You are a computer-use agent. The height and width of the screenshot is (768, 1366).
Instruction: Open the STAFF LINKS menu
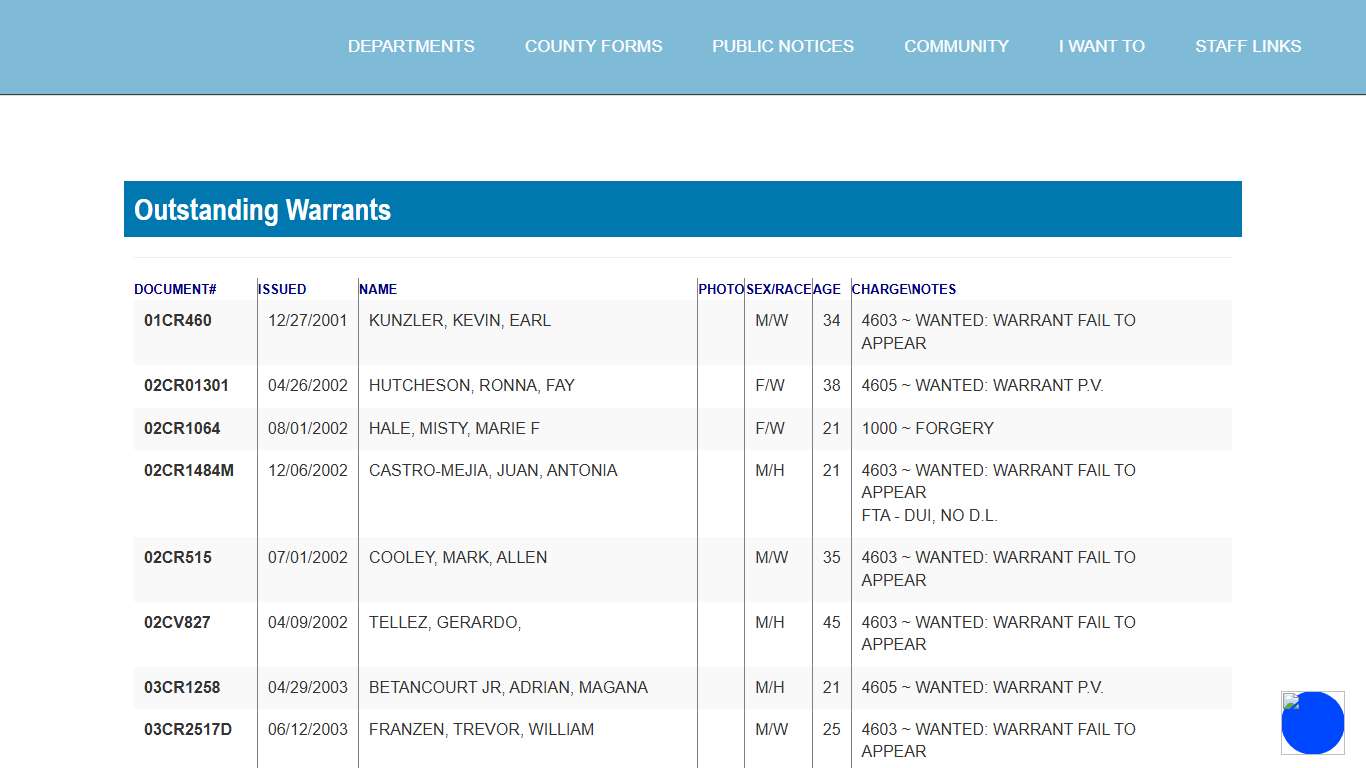pos(1248,46)
